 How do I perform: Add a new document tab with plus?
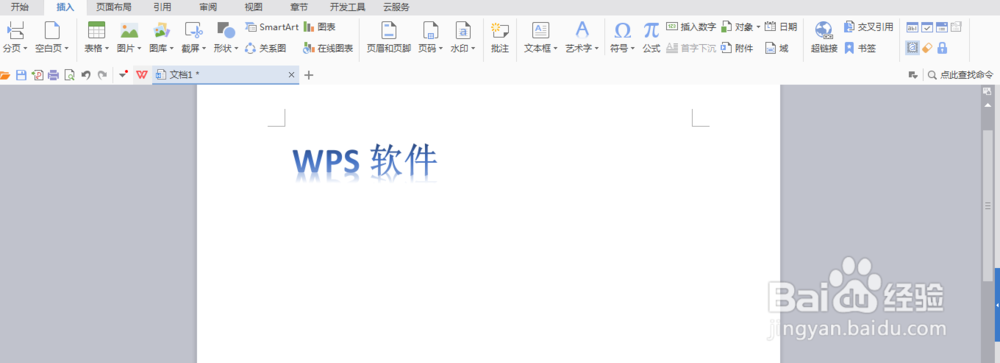click(309, 75)
